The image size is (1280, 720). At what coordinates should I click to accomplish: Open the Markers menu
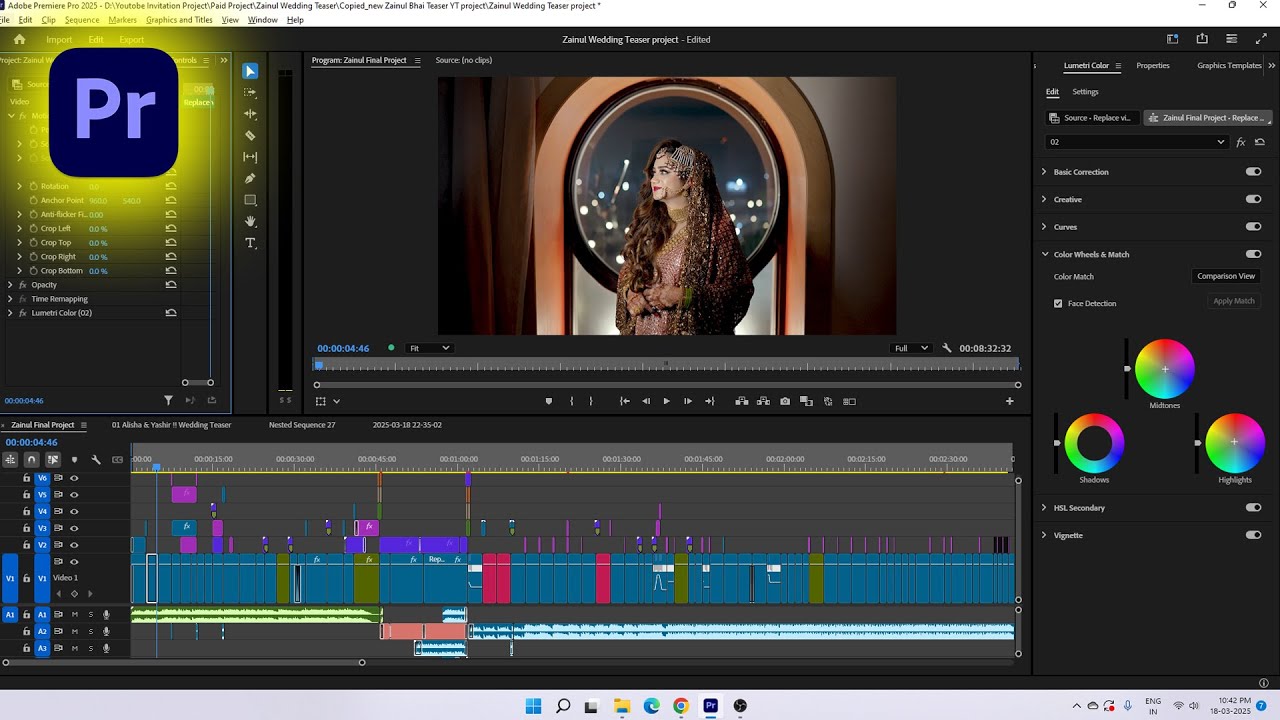(122, 20)
